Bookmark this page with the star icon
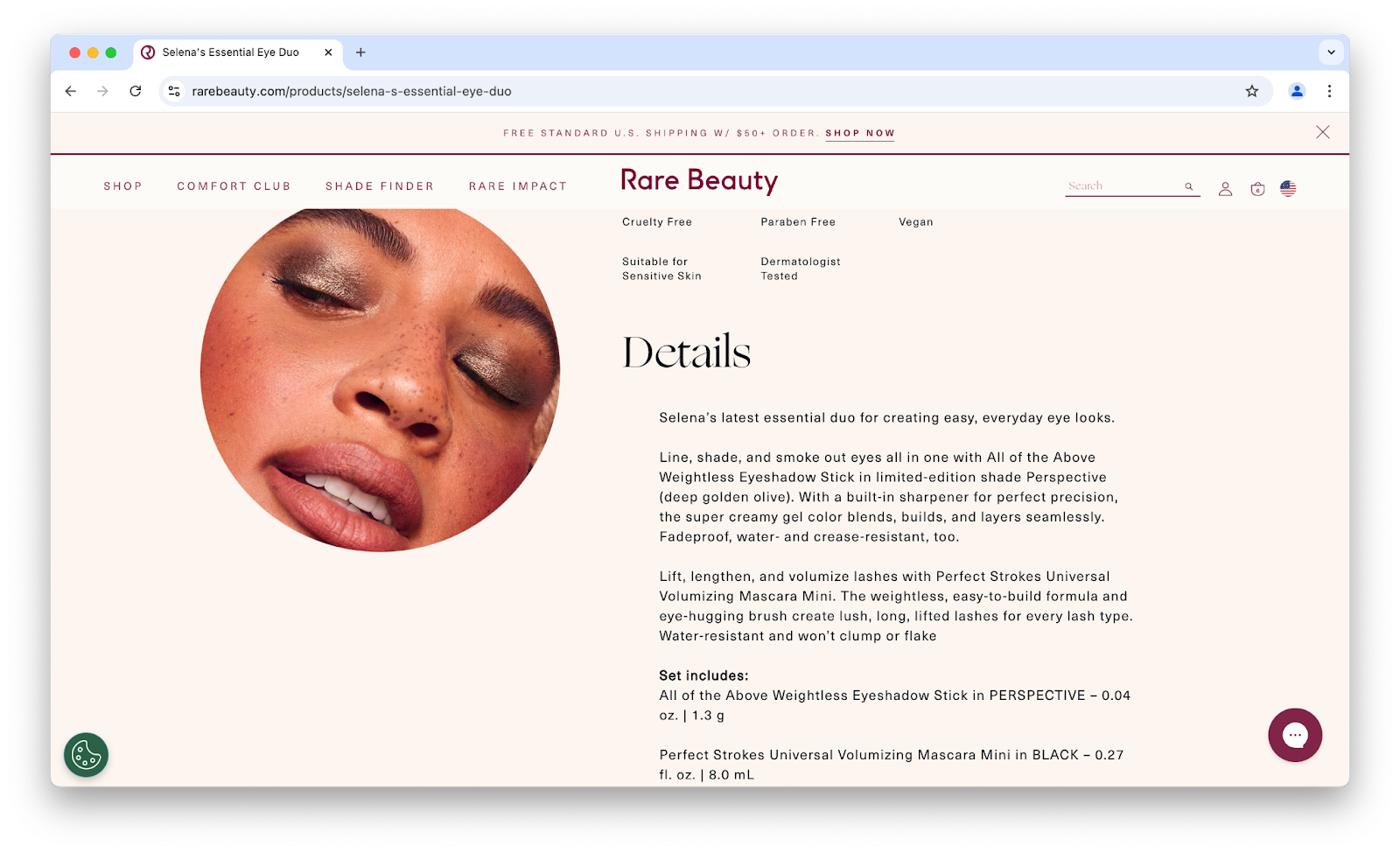The width and height of the screenshot is (1400, 853). (1252, 91)
